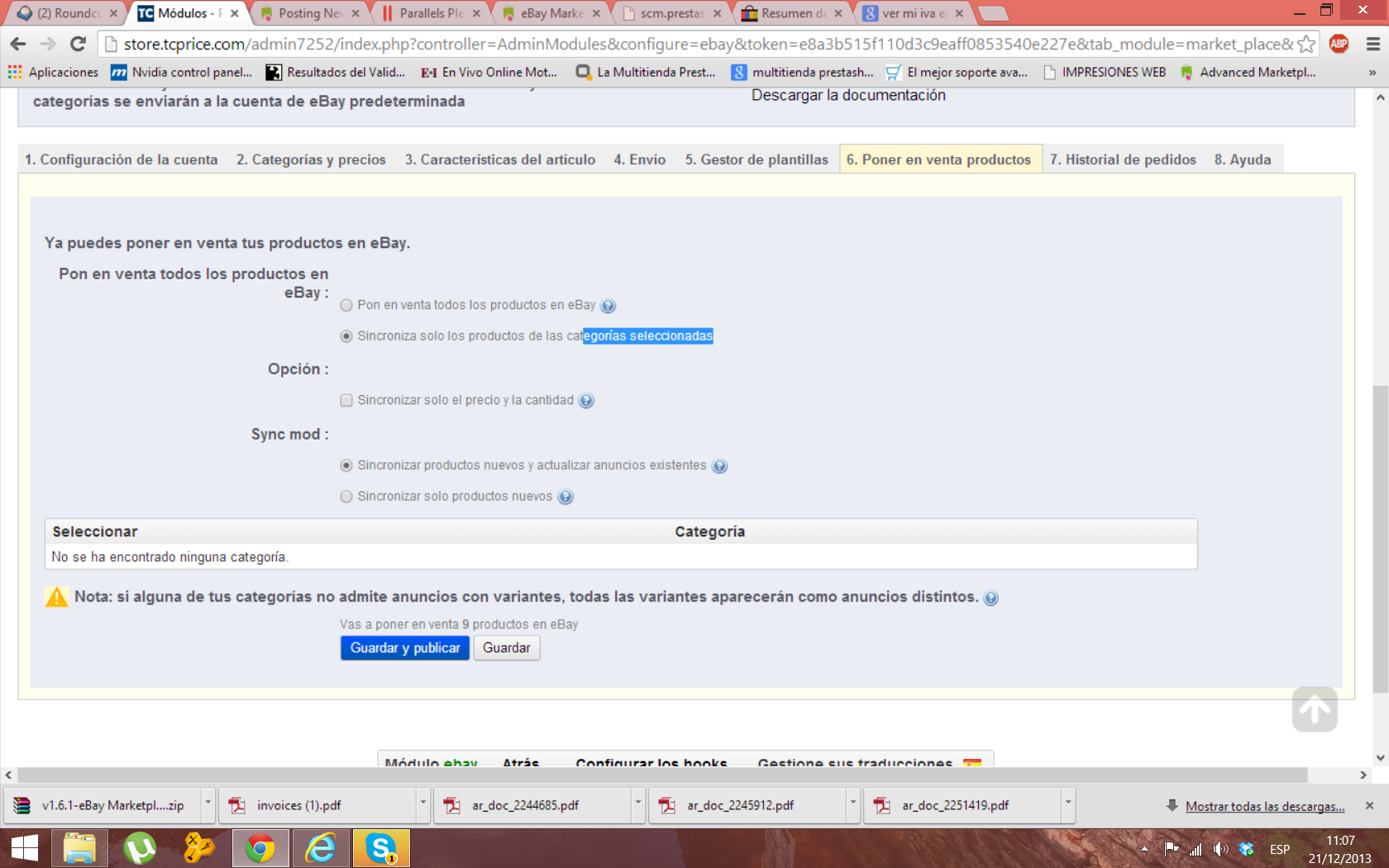Open 'Nvidia control panel' bookmark
This screenshot has height=868, width=1389.
(x=182, y=73)
